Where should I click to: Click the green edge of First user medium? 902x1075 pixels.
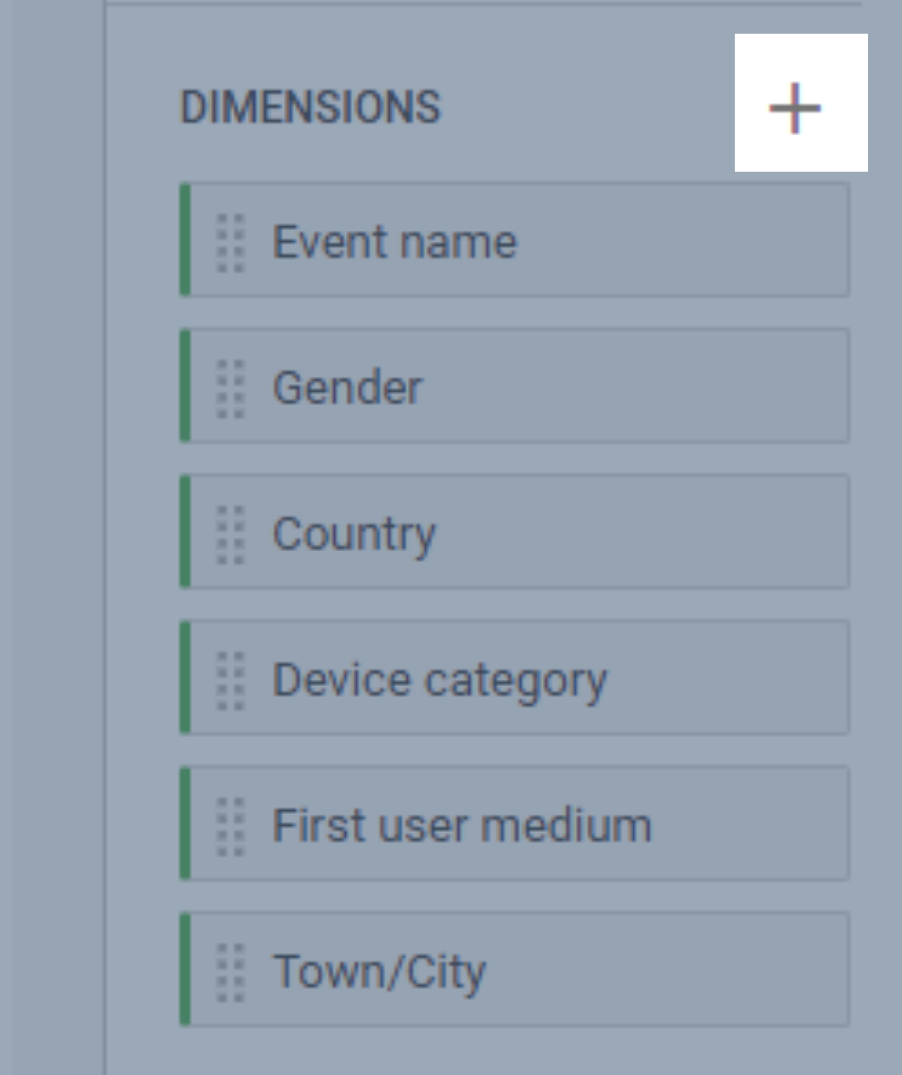185,824
